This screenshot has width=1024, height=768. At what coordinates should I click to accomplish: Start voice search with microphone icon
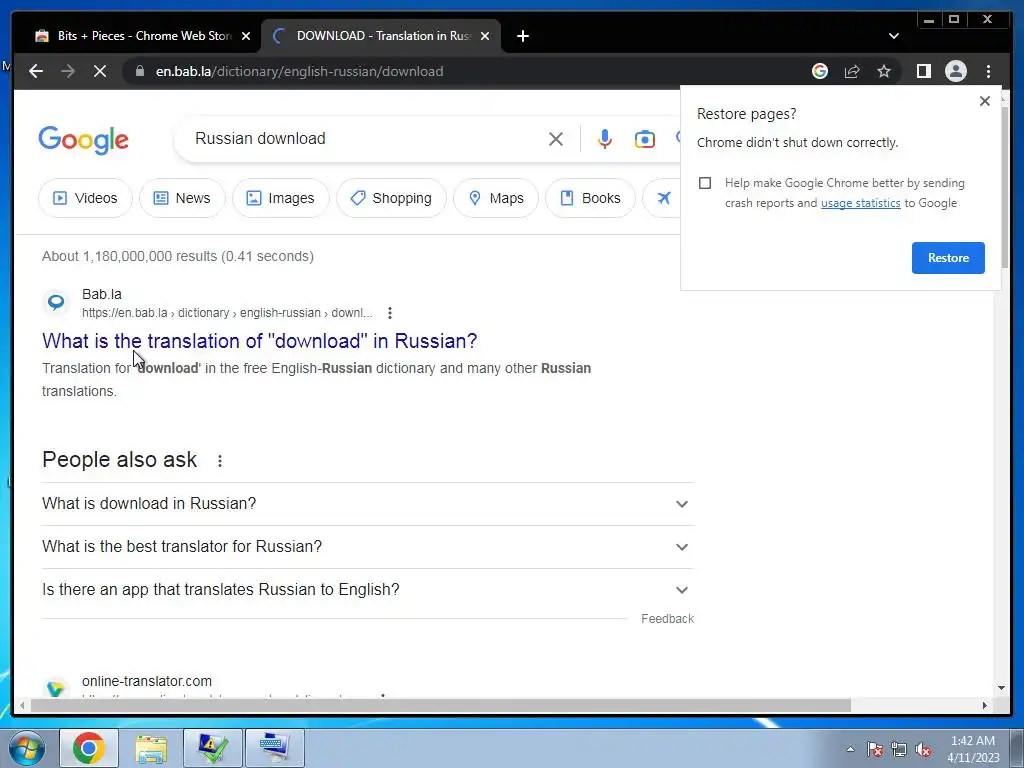[x=605, y=138]
